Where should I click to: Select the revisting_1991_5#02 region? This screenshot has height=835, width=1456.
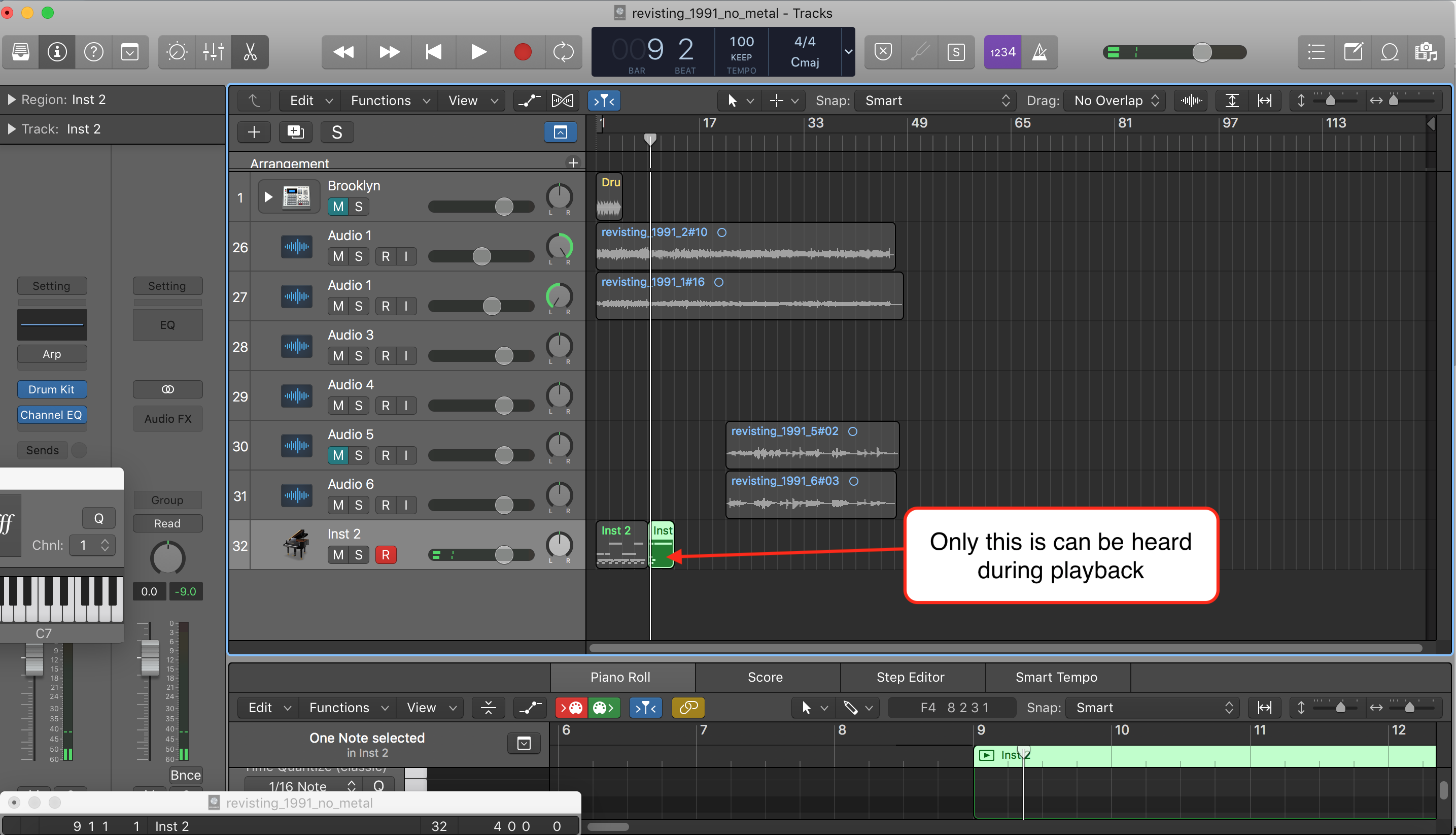pyautogui.click(x=812, y=445)
